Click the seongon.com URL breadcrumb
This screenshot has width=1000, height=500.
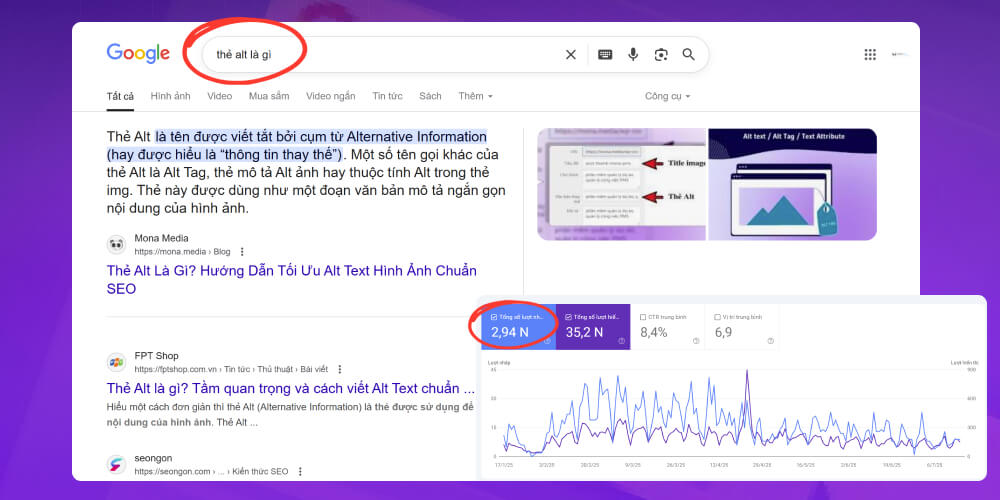tap(211, 471)
